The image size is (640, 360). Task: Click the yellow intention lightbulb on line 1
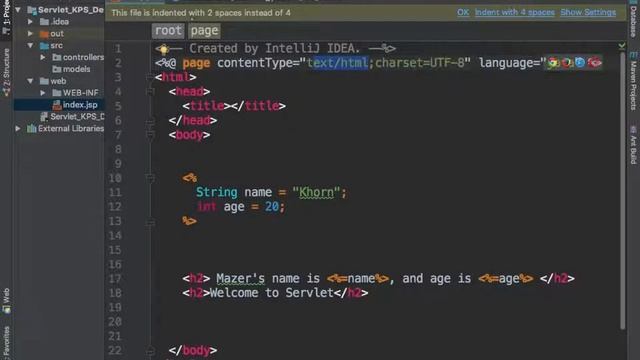pyautogui.click(x=164, y=49)
